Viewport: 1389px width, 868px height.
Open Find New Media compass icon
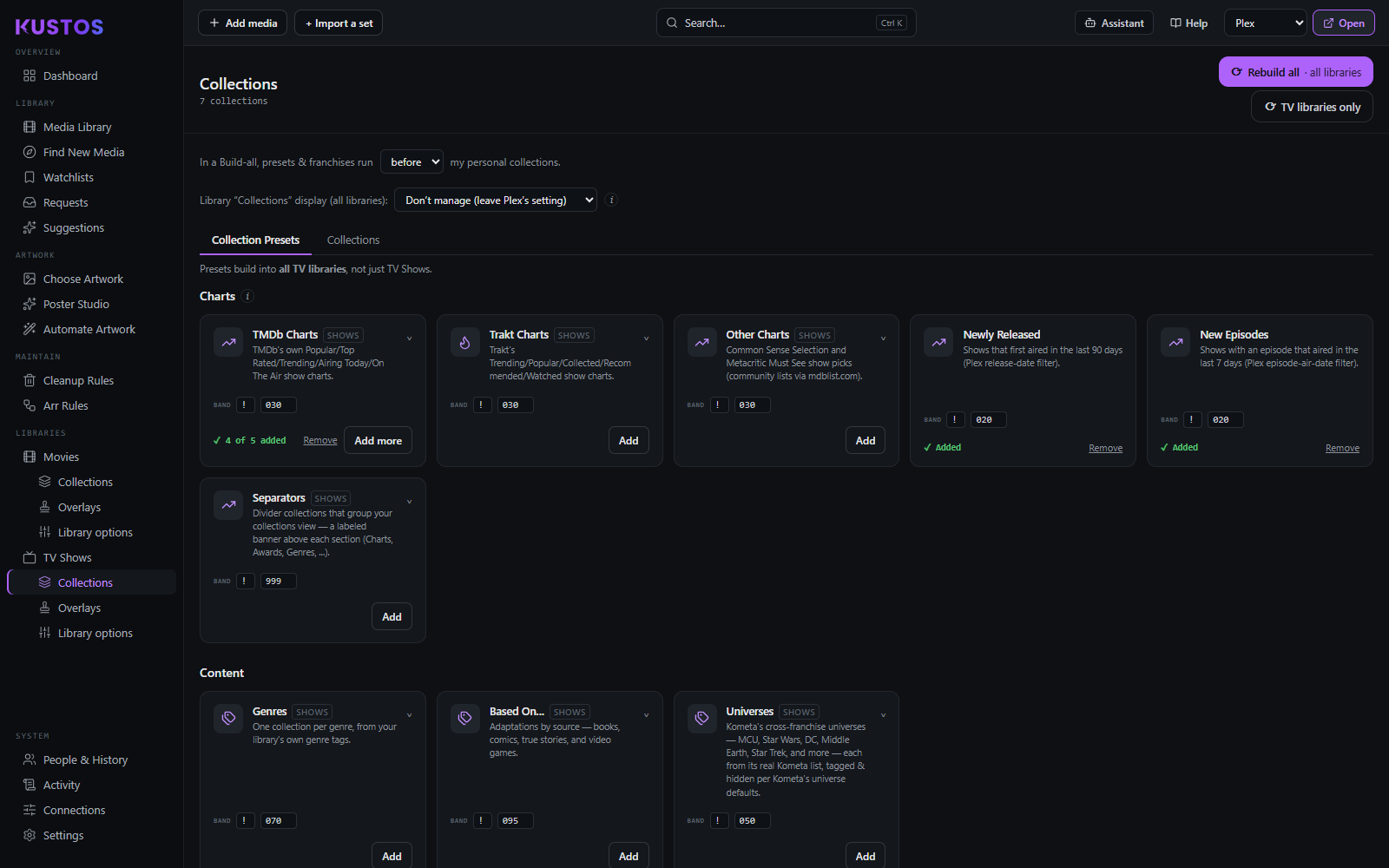(x=30, y=152)
